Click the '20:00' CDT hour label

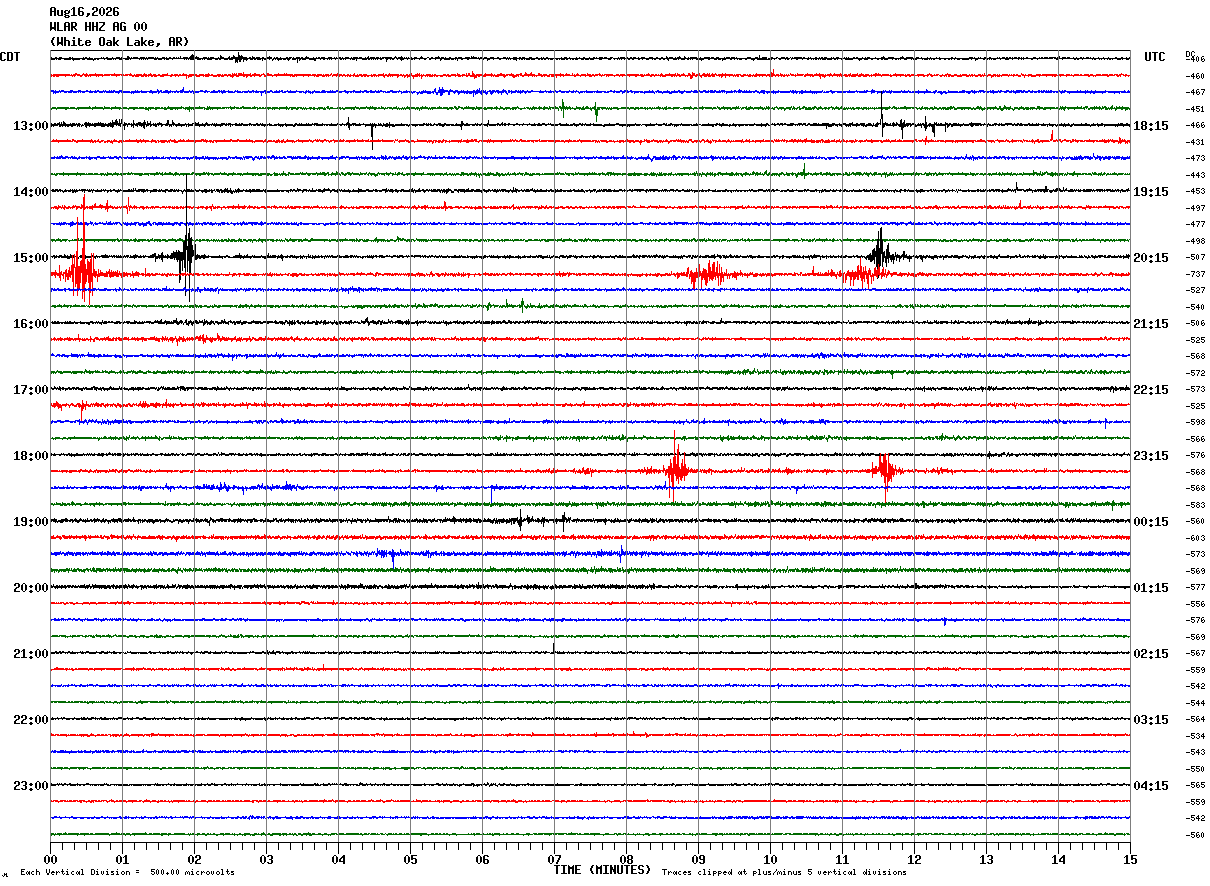coord(30,588)
